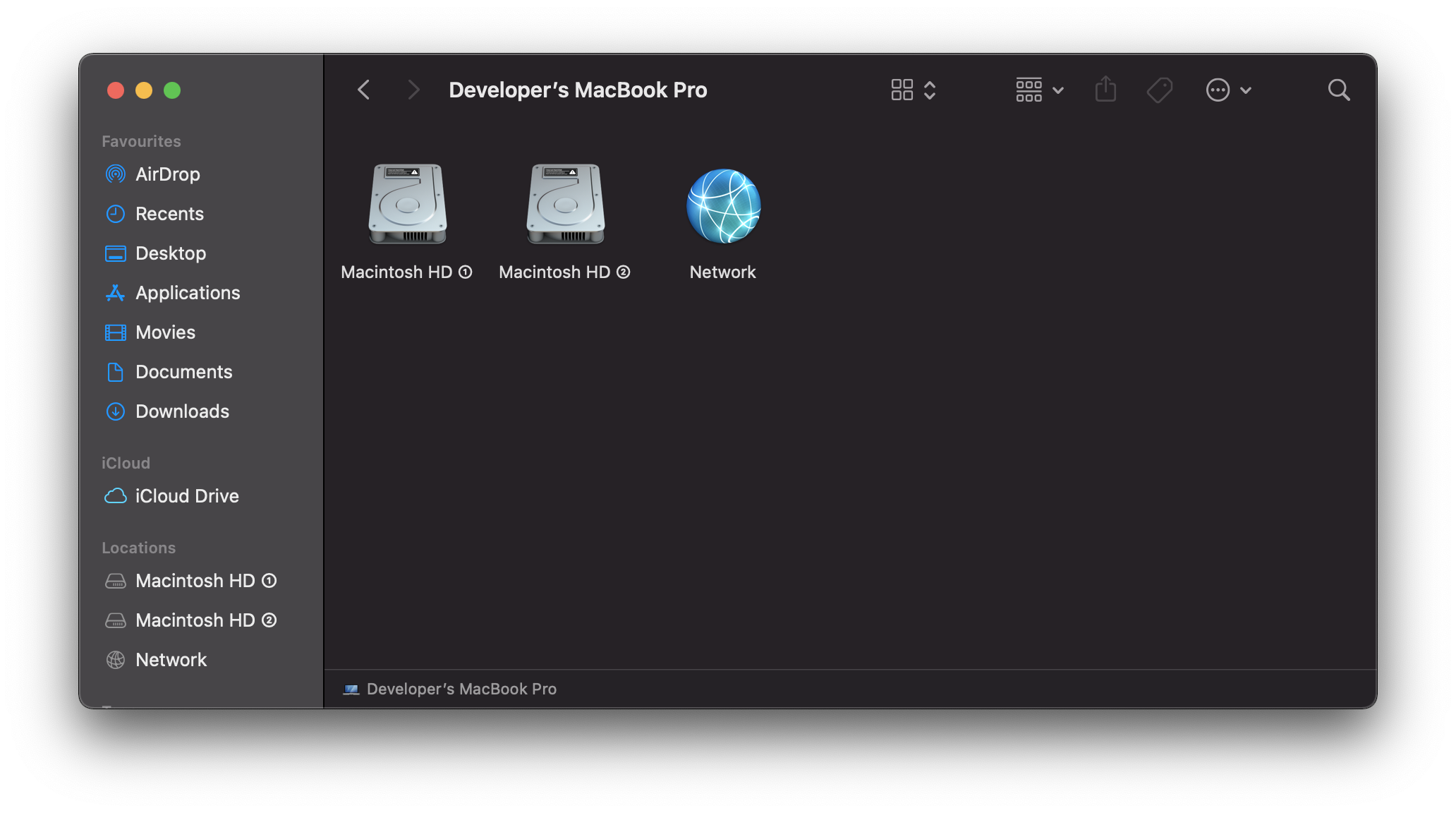Screen dimensions: 1456x813
Task: Share via the Share toolbar button
Action: pos(1105,89)
